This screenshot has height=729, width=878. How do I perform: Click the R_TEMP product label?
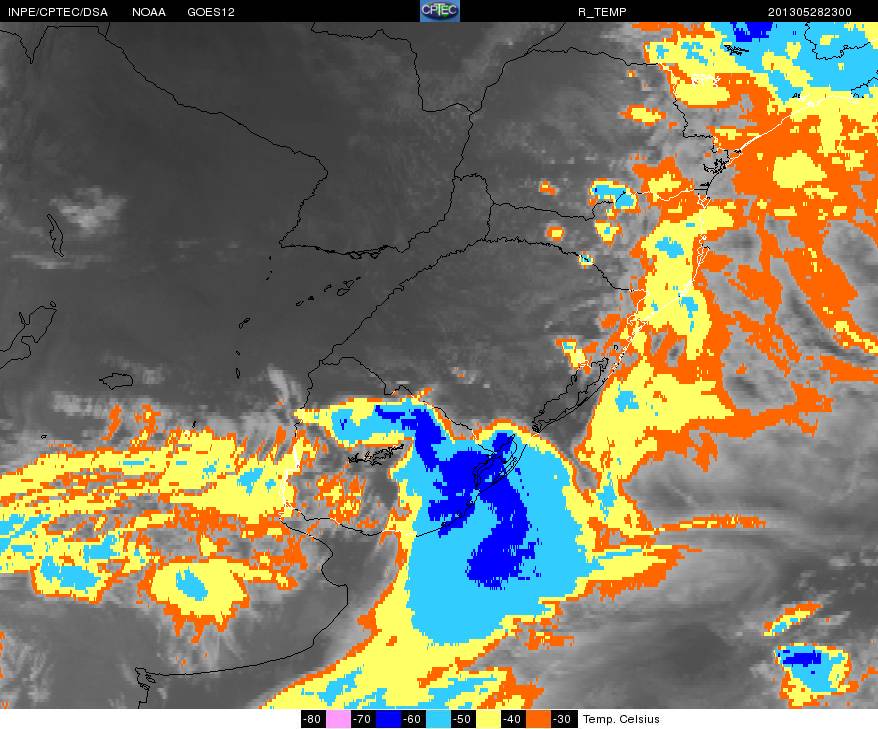pyautogui.click(x=602, y=12)
